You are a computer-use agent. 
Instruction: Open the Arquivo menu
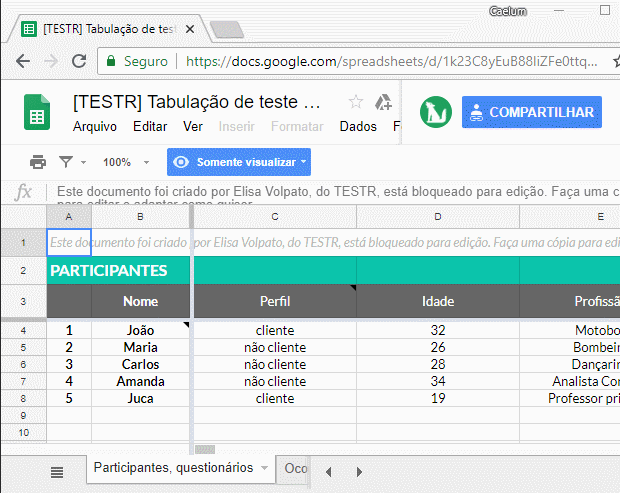point(95,127)
